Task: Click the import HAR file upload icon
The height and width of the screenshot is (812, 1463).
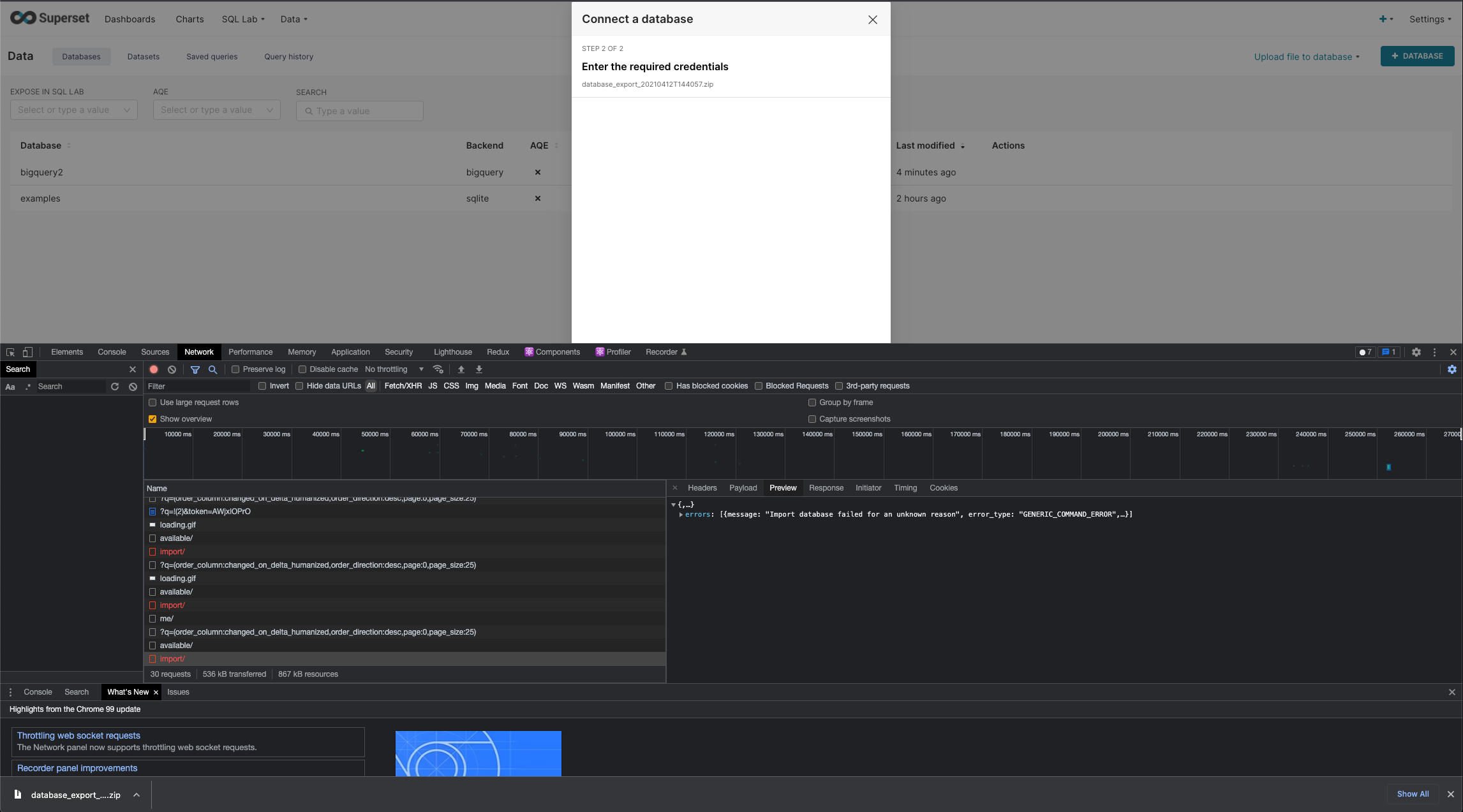Action: click(461, 369)
